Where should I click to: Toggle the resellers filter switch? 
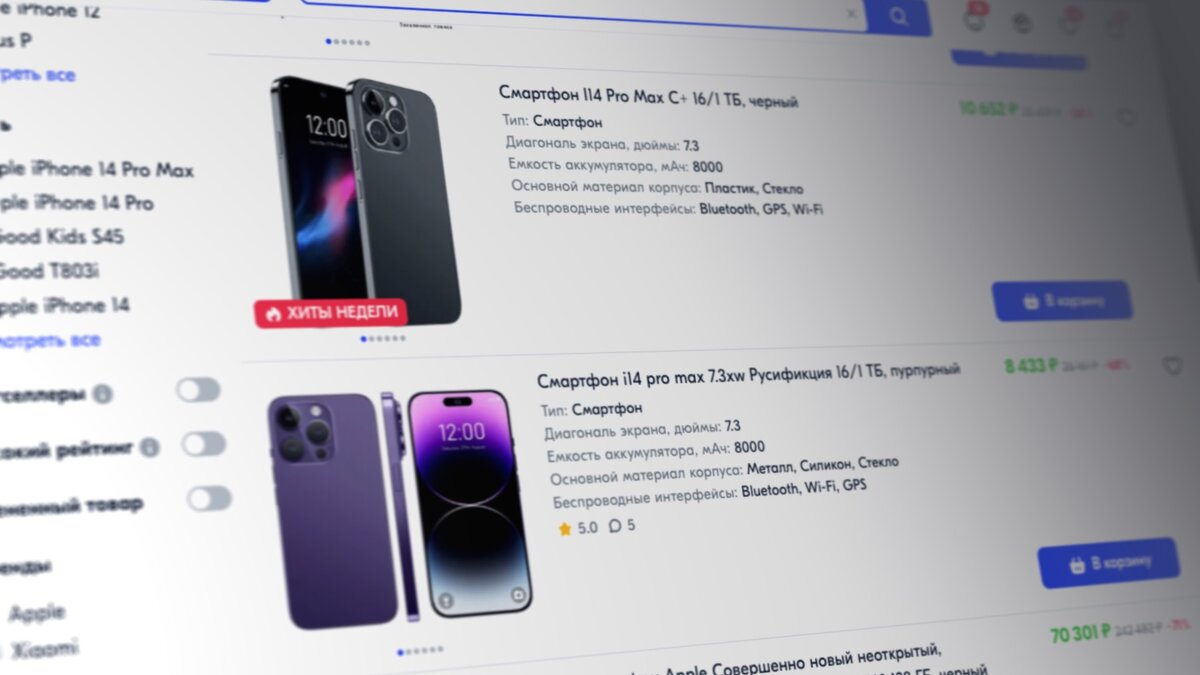click(x=198, y=390)
